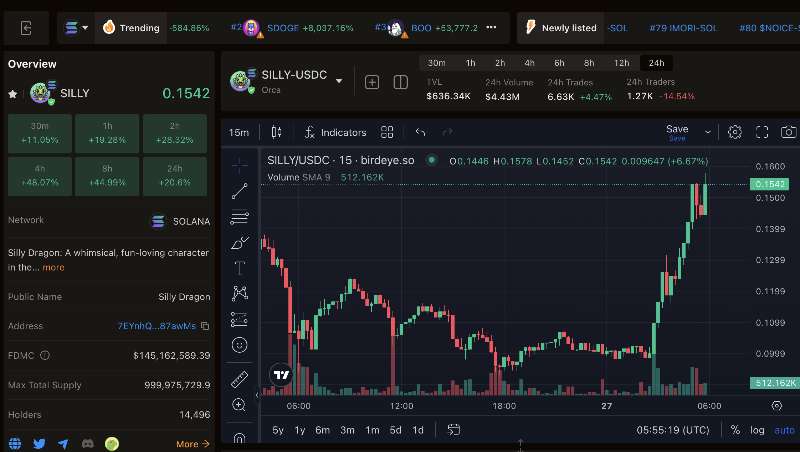The image size is (800, 452).
Task: Toggle log scale mode
Action: [757, 430]
